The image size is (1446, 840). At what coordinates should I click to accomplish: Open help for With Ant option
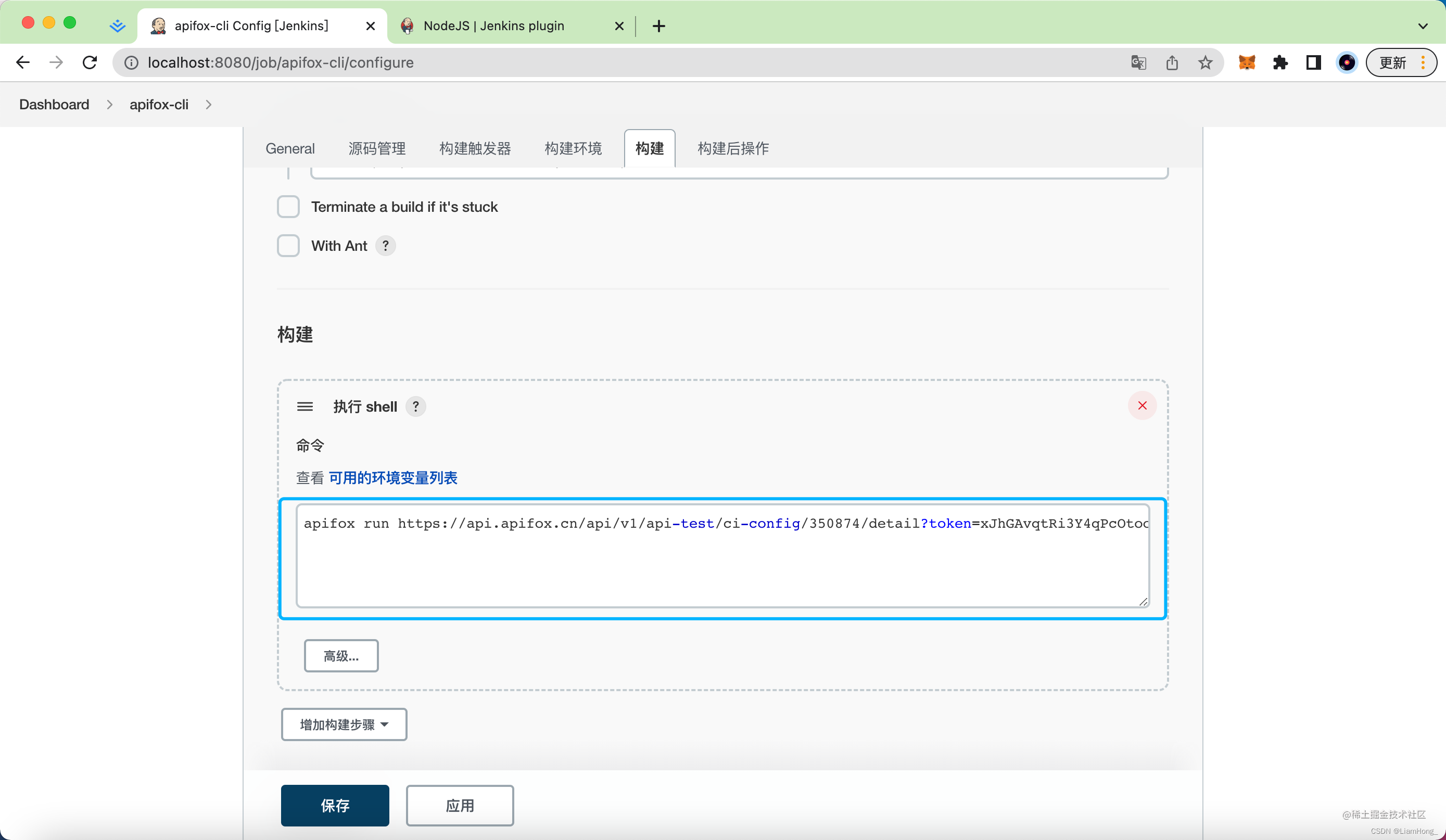pos(386,246)
